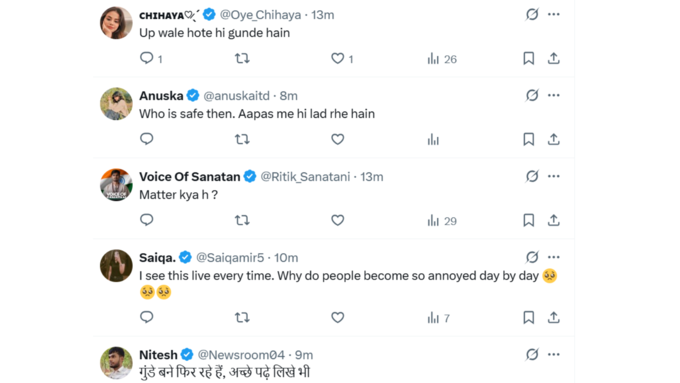
Task: Toggle bookmark on CHIHAYA's tweet
Action: (528, 58)
